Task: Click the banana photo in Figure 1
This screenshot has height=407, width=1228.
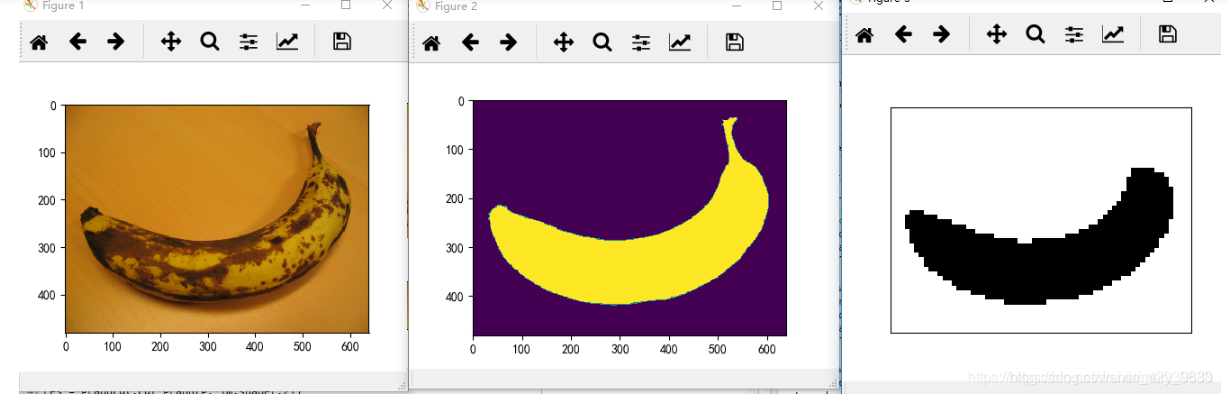Action: tap(218, 218)
